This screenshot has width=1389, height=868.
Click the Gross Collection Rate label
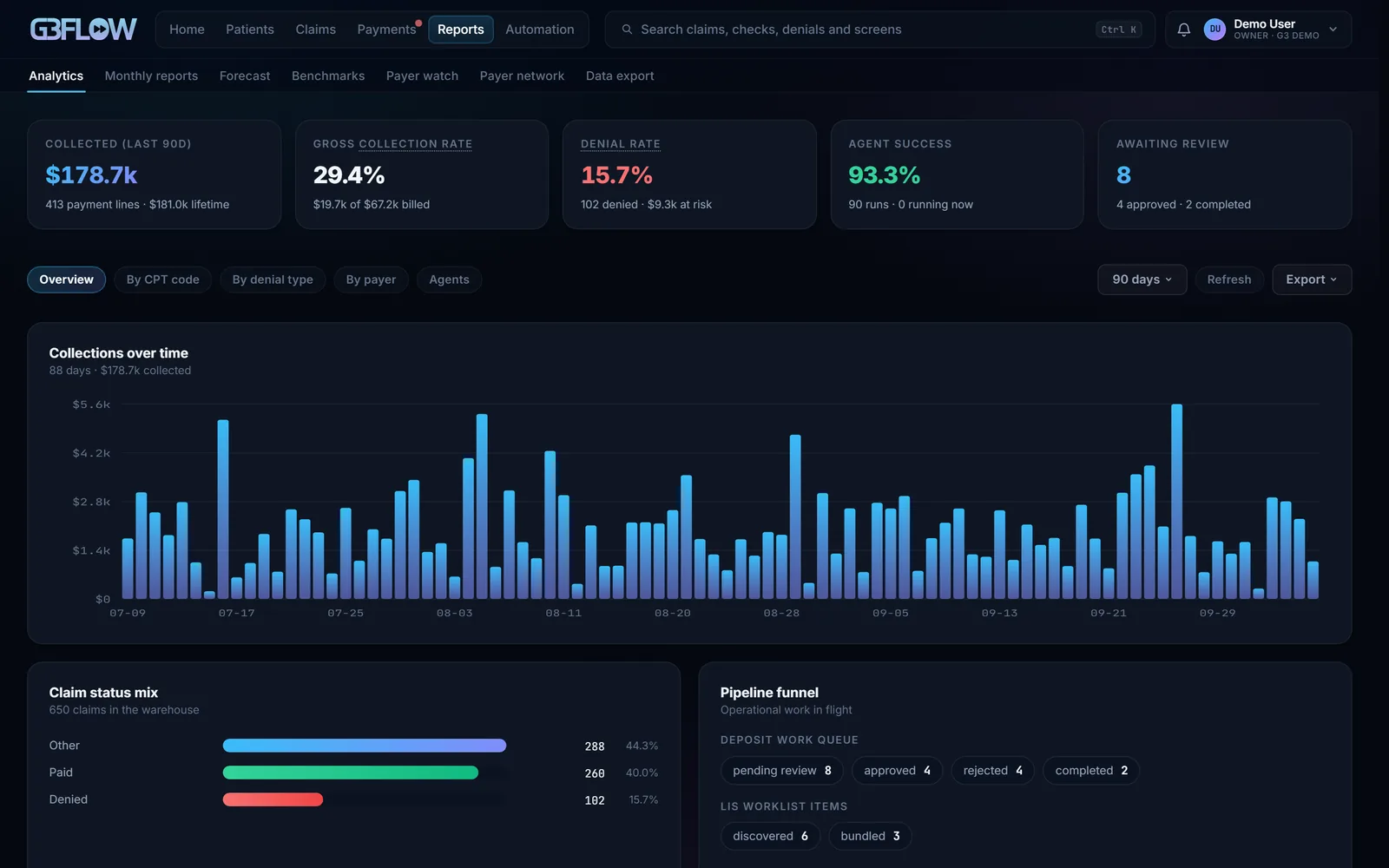pyautogui.click(x=392, y=144)
